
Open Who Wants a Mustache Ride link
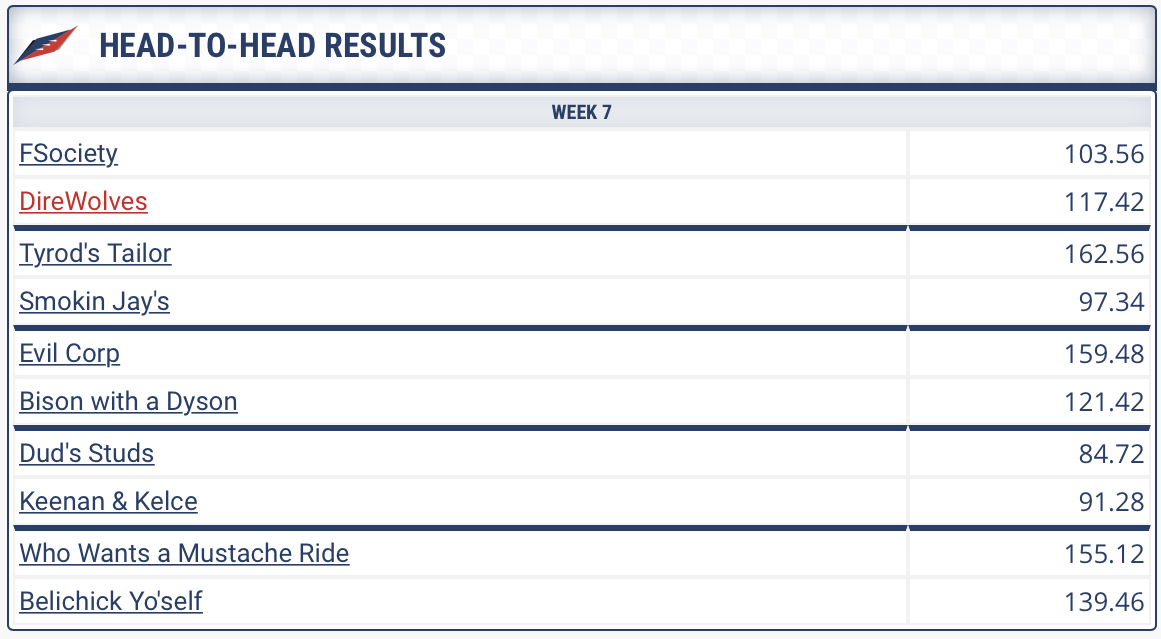pos(184,553)
